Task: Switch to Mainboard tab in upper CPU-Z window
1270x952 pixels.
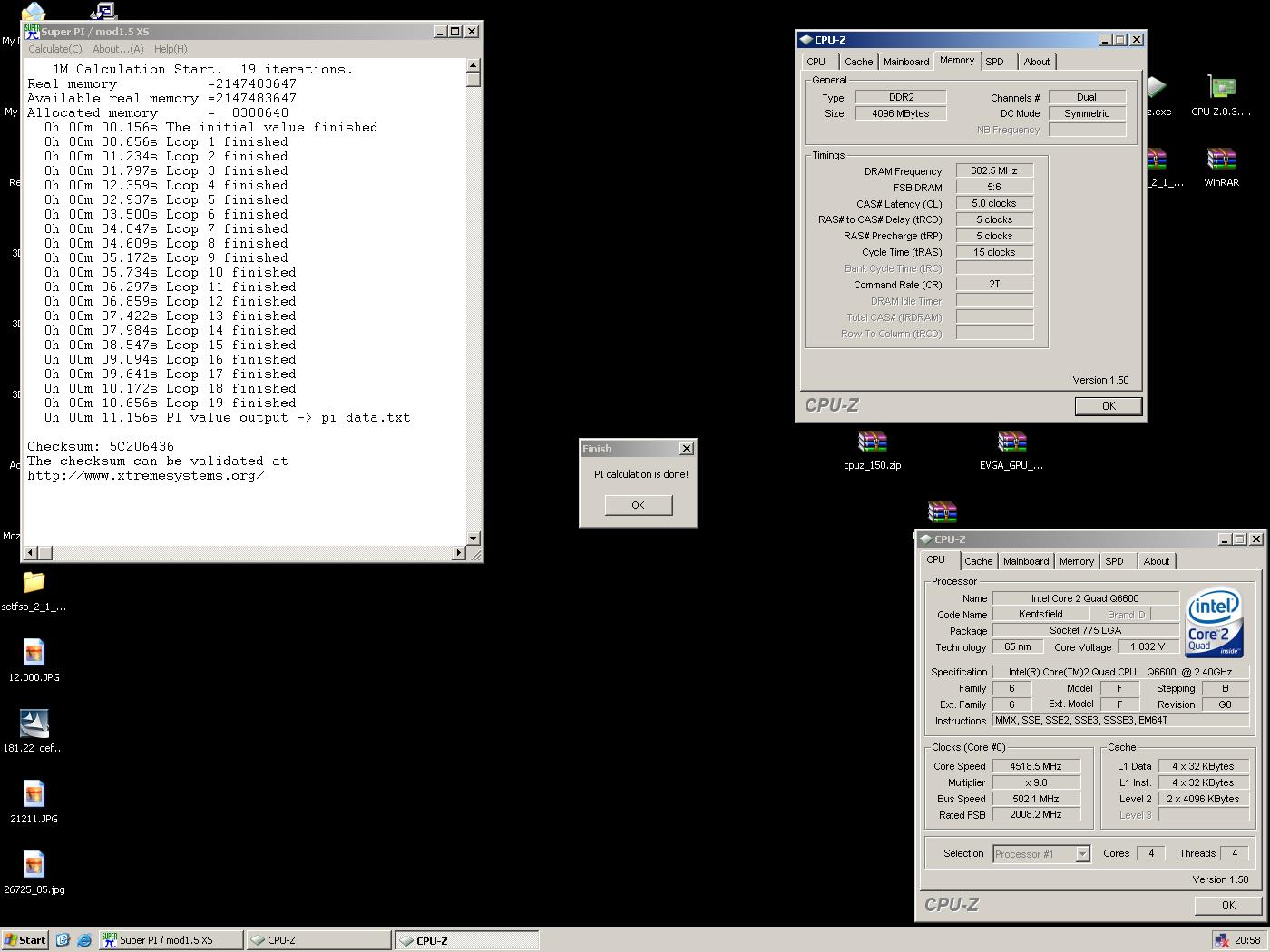Action: click(906, 62)
